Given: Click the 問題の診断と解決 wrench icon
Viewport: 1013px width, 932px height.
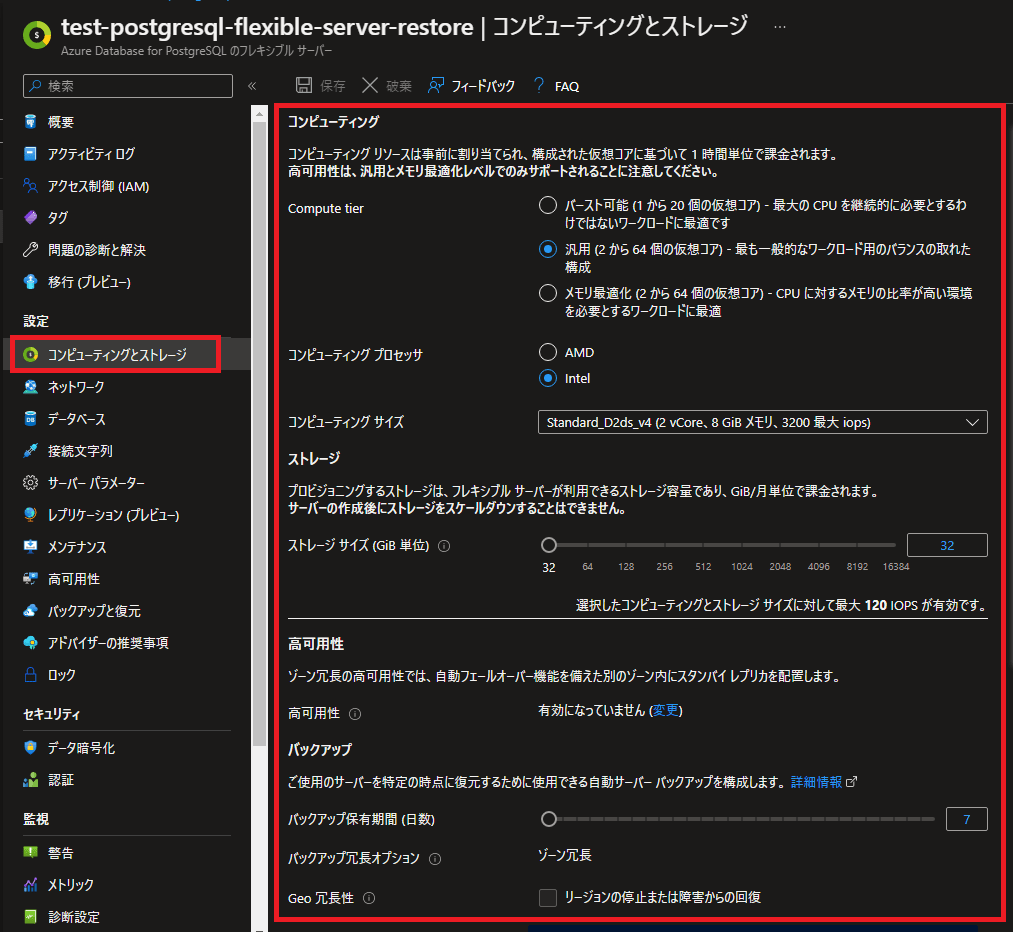Looking at the screenshot, I should (30, 250).
